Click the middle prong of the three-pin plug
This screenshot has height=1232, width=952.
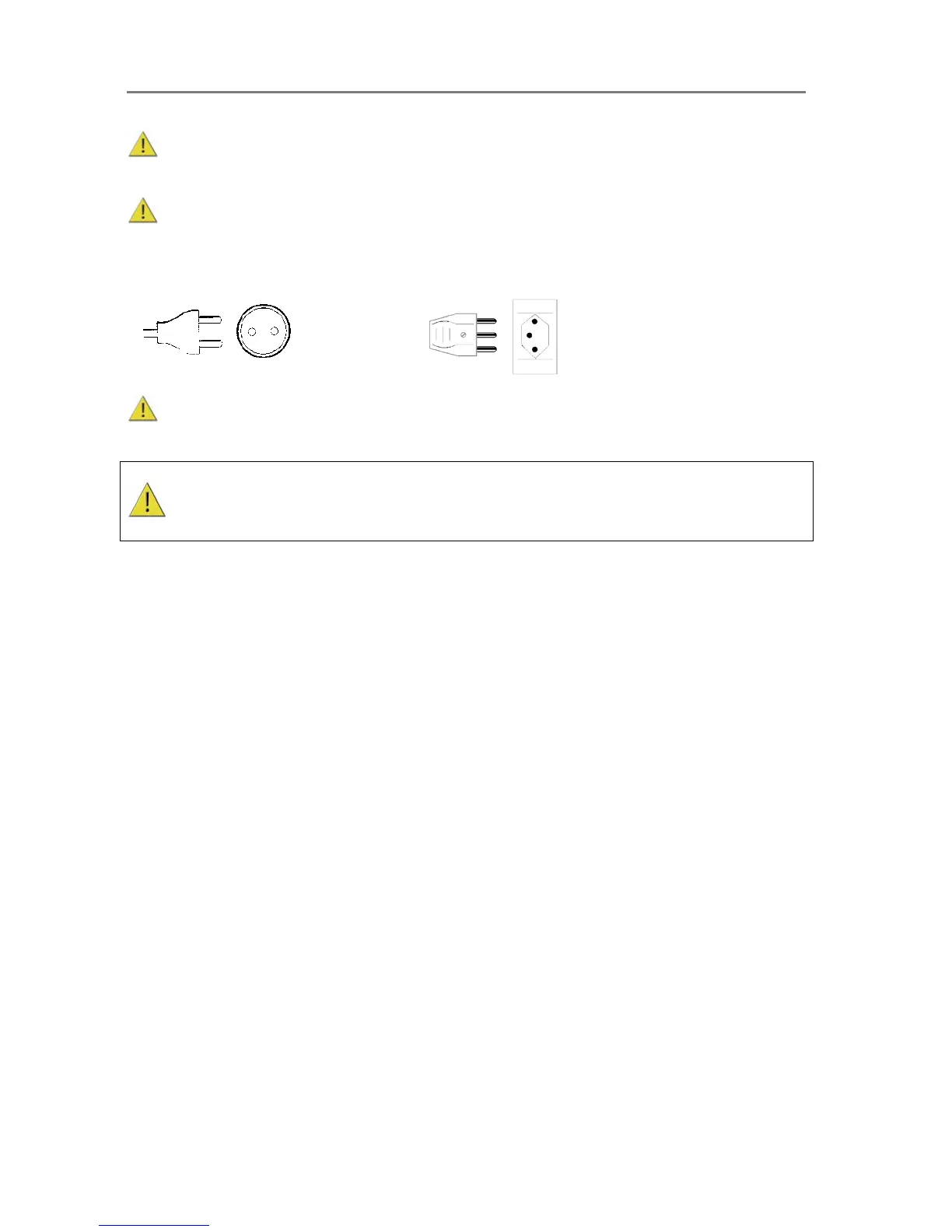tap(486, 335)
